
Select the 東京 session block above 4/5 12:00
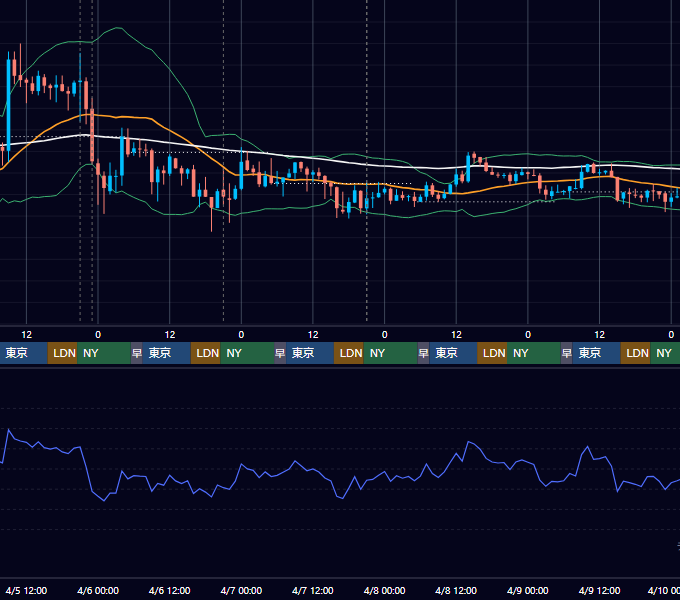[x=23, y=353]
